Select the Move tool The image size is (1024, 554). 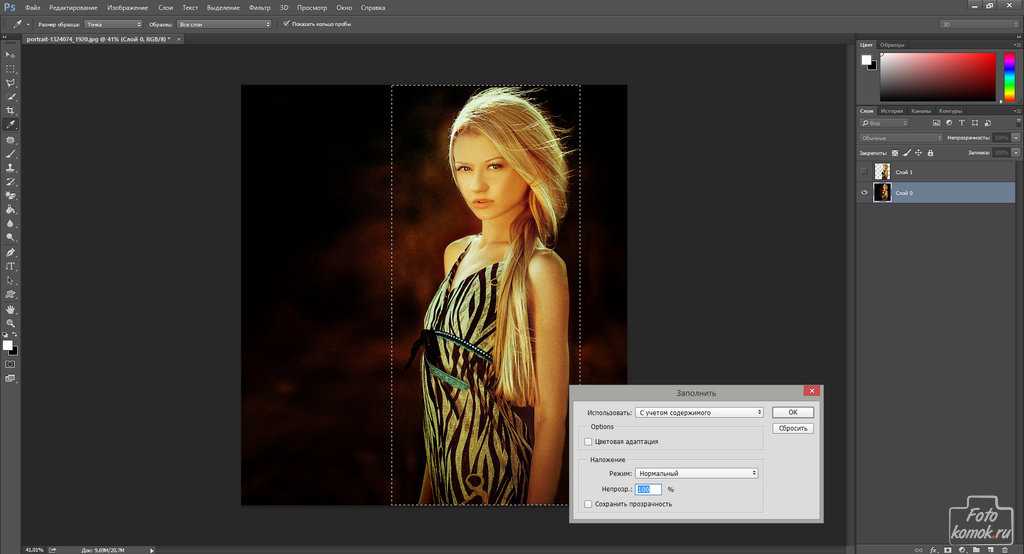point(10,55)
